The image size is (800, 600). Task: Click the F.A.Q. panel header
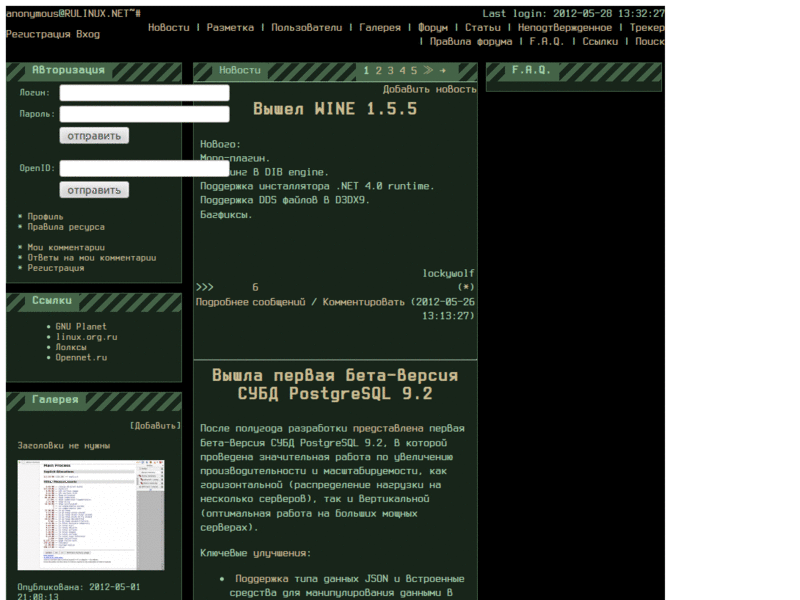pos(531,70)
